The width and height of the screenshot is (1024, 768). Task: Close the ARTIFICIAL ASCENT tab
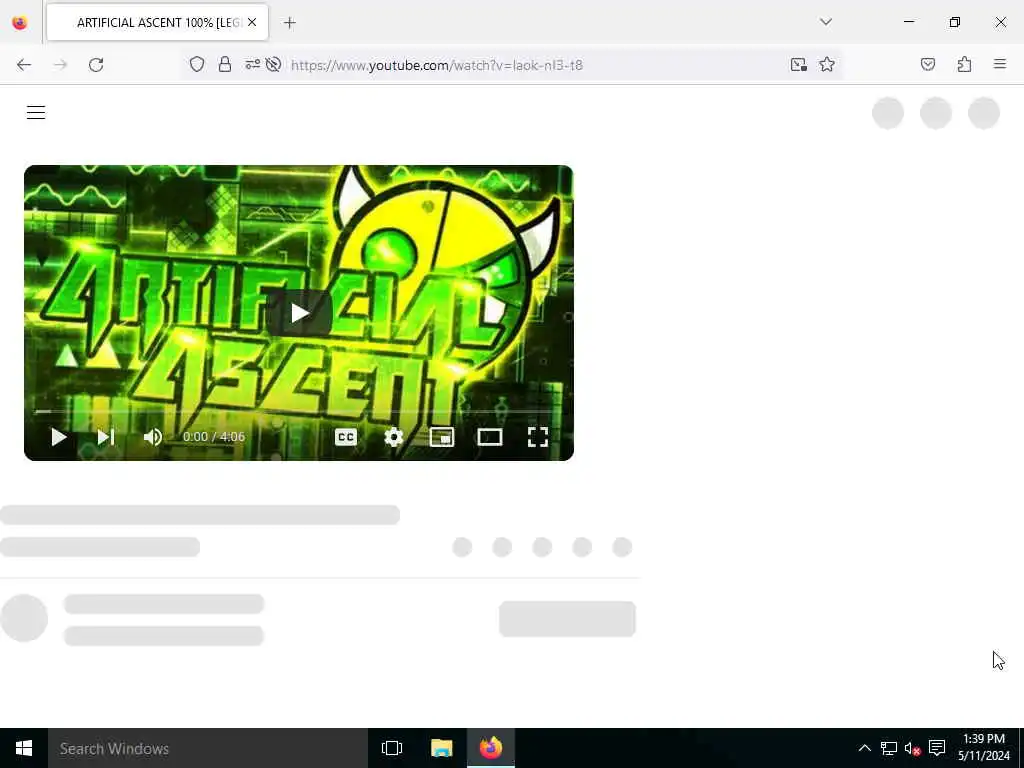252,22
